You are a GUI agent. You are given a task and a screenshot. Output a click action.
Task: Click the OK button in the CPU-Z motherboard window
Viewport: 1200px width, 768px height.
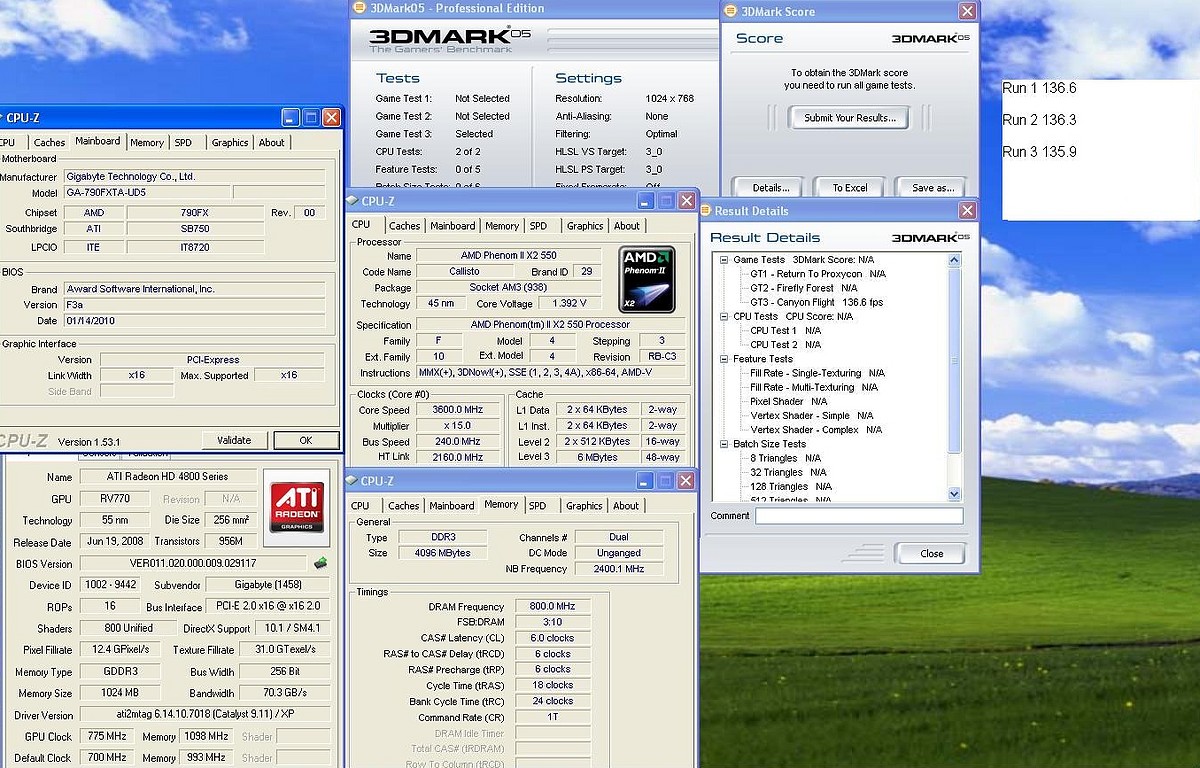[x=306, y=440]
